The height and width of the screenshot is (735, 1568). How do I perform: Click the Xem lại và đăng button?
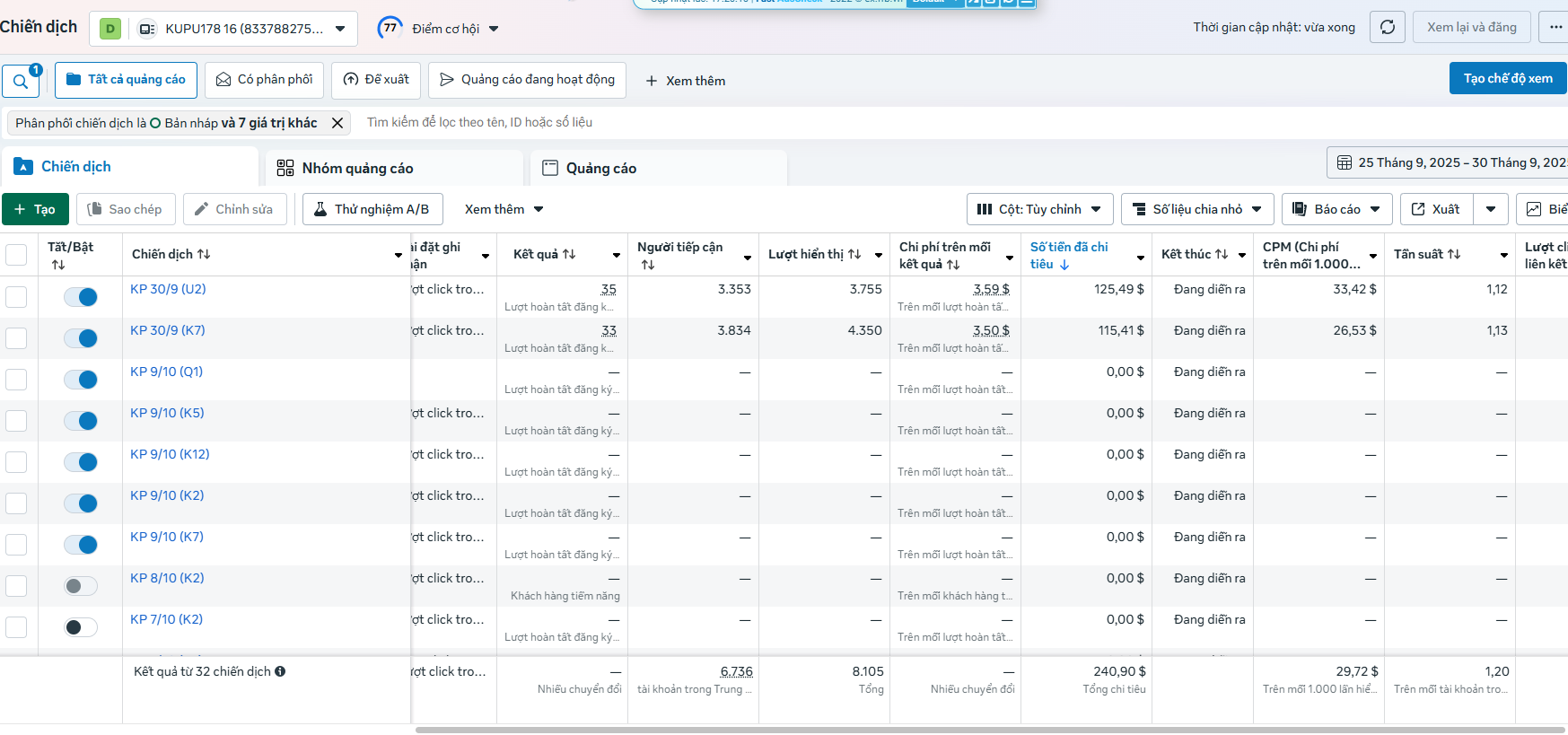pos(1472,27)
